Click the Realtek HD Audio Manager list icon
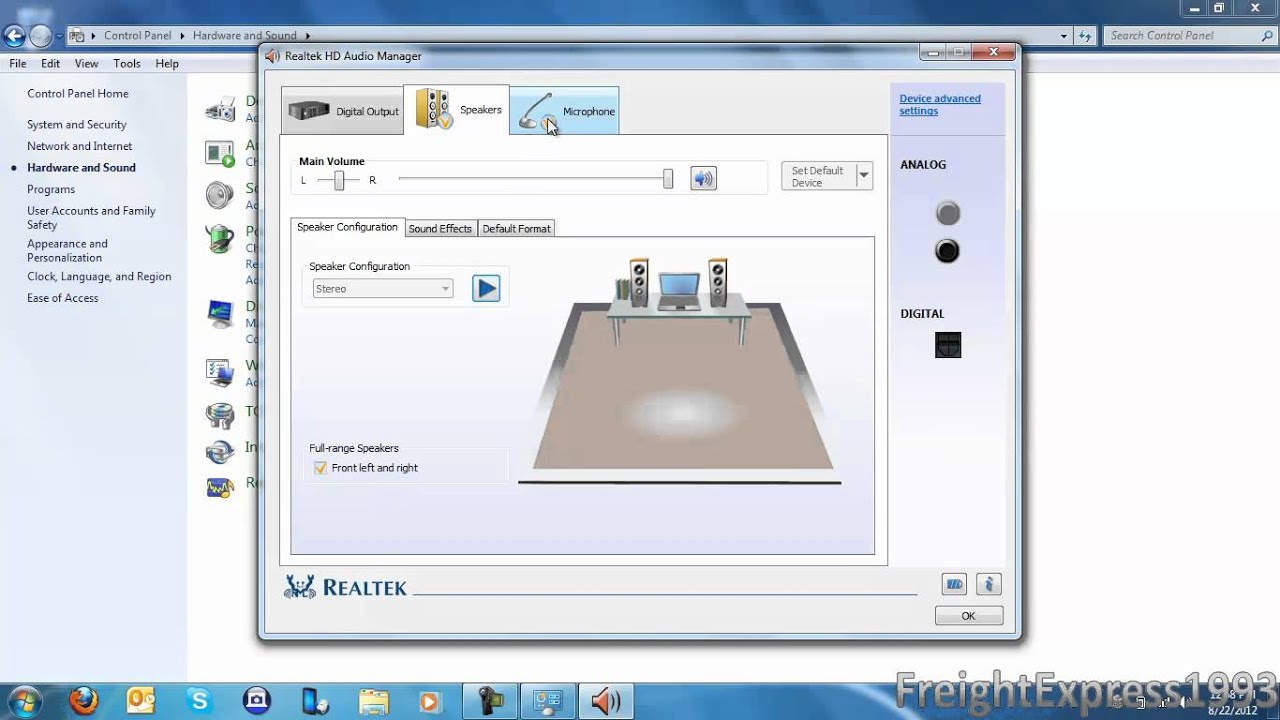This screenshot has height=720, width=1280. pyautogui.click(x=220, y=487)
